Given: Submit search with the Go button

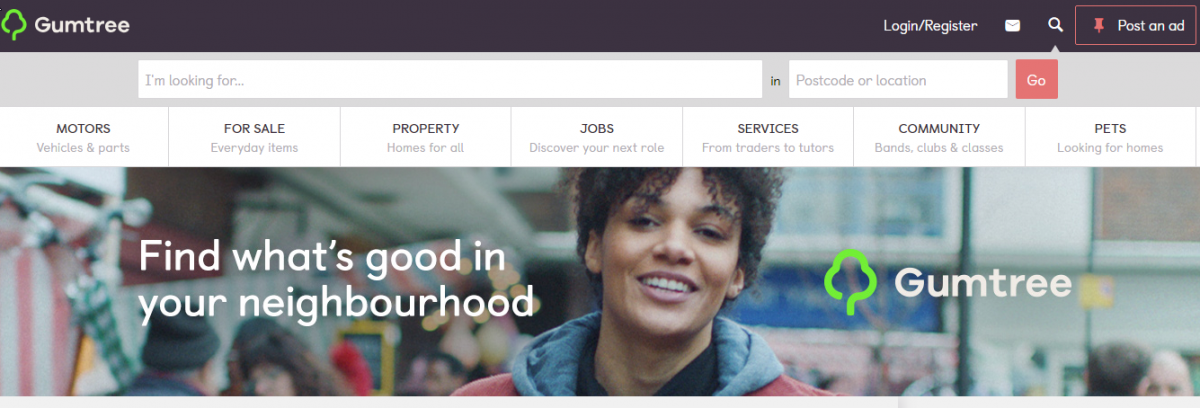Looking at the screenshot, I should 1036,80.
